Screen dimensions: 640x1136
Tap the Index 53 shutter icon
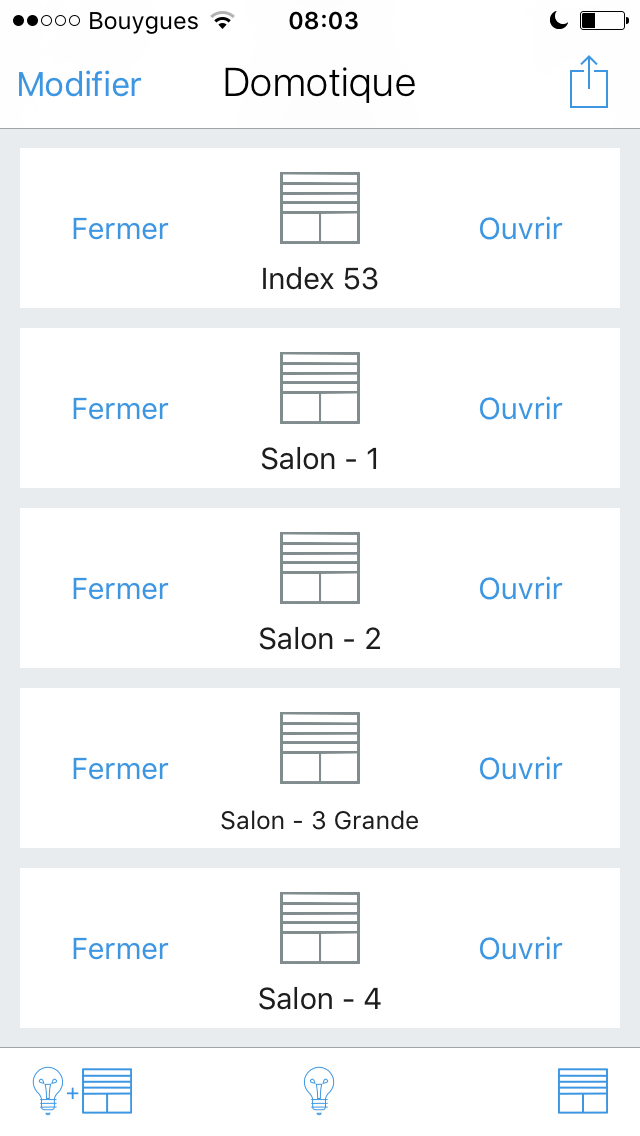point(320,208)
